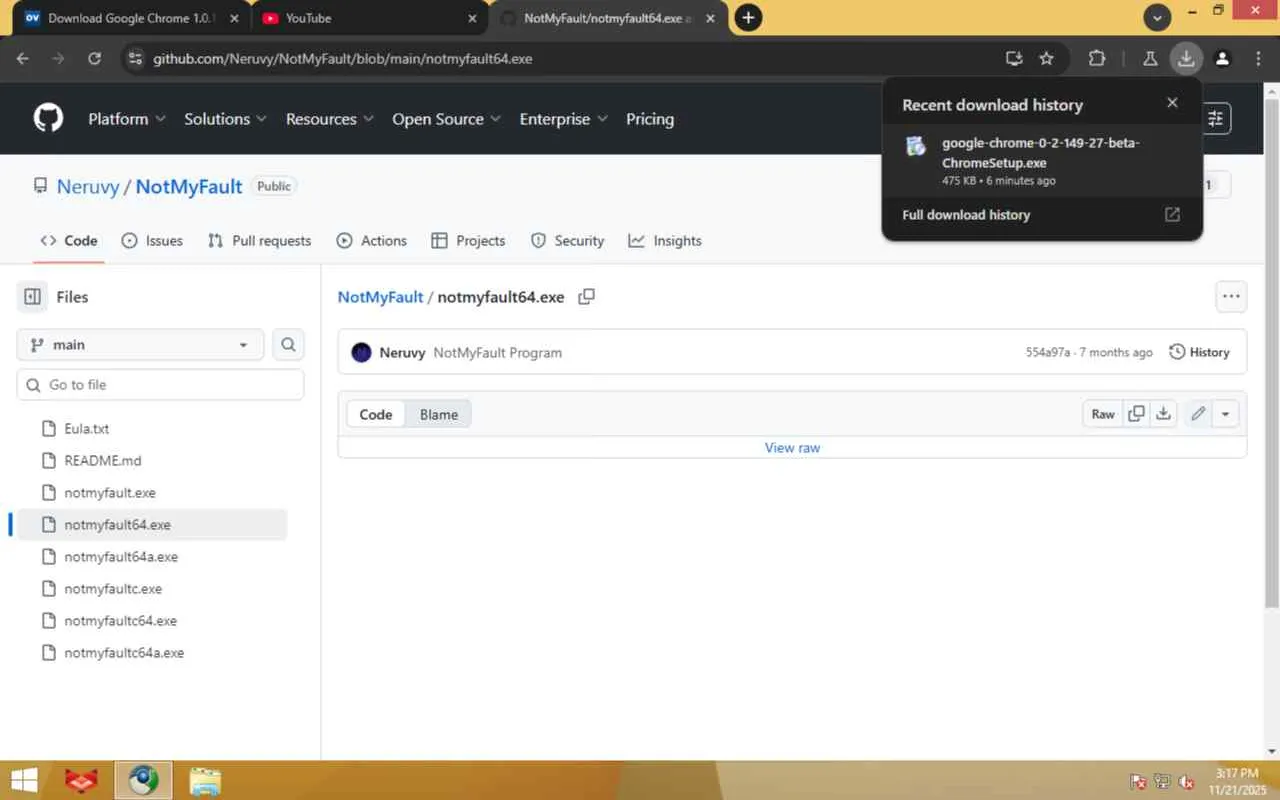Copy raw file contents icon
This screenshot has height=800, width=1280.
(x=1136, y=414)
